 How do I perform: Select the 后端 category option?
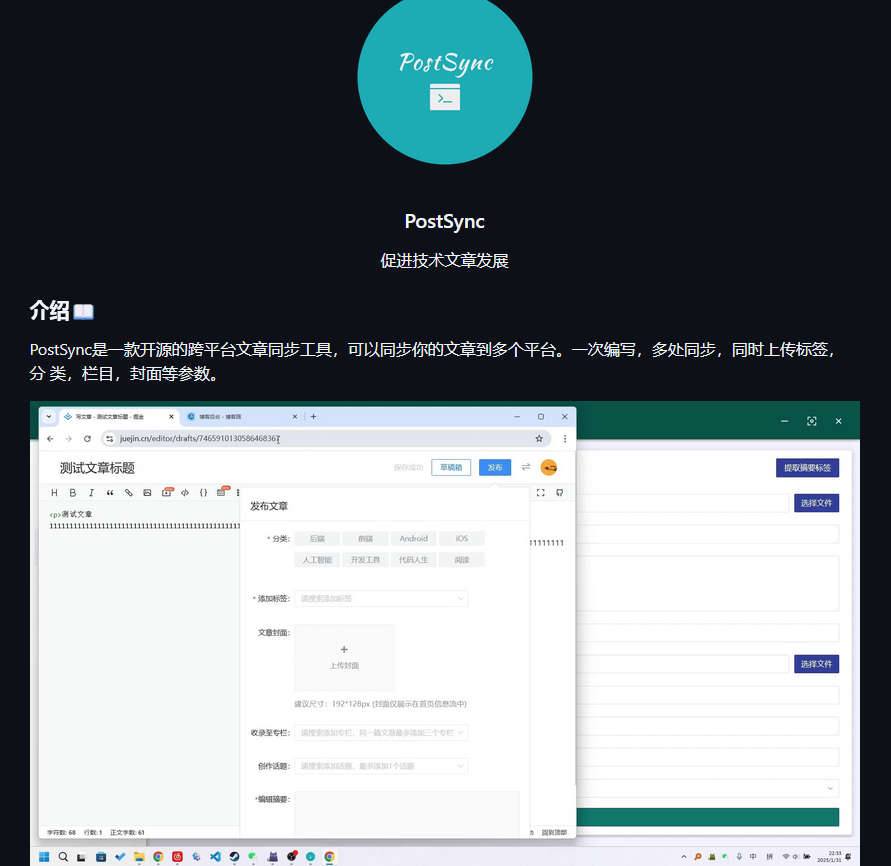coord(317,539)
